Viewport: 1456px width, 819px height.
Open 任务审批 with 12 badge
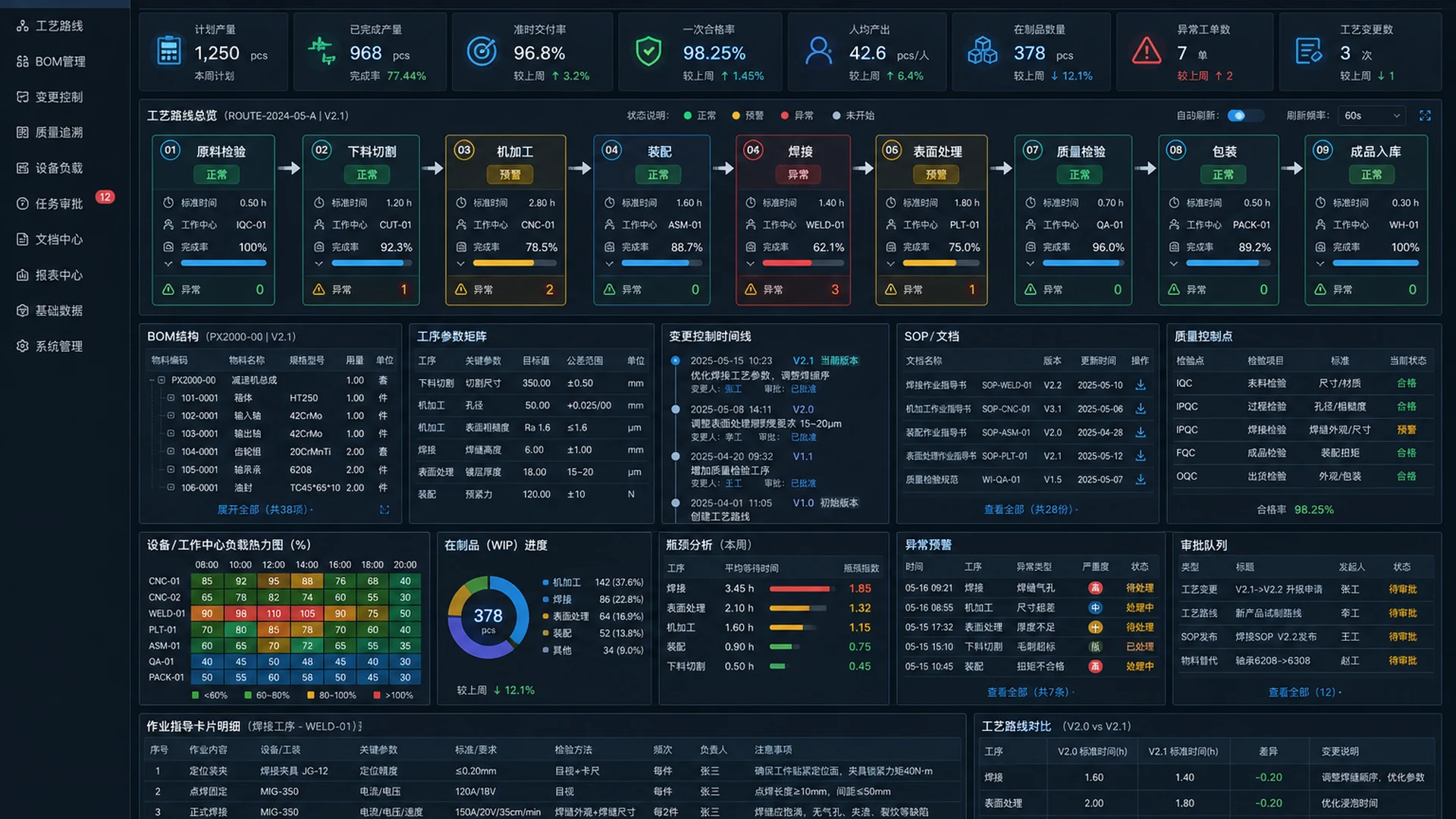(64, 203)
